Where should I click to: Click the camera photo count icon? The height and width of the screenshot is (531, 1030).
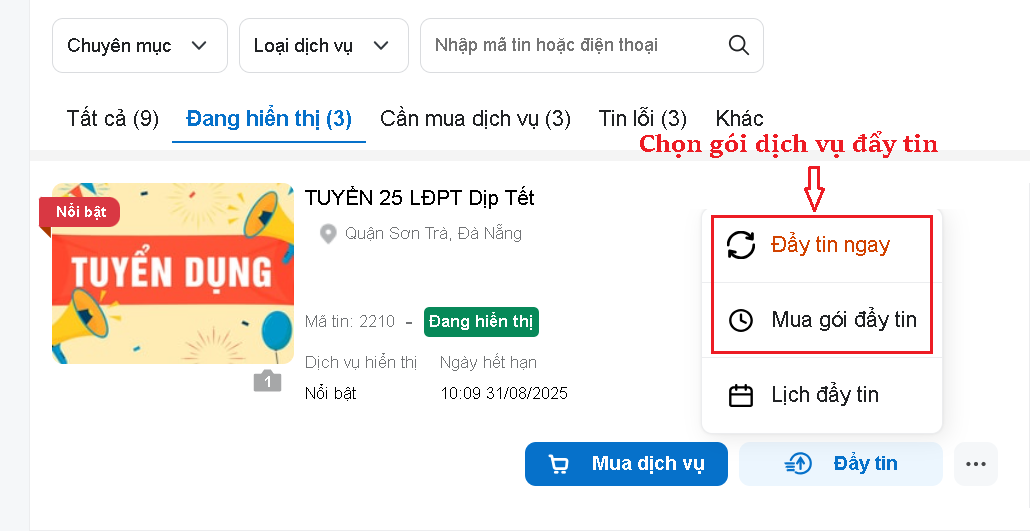(267, 381)
